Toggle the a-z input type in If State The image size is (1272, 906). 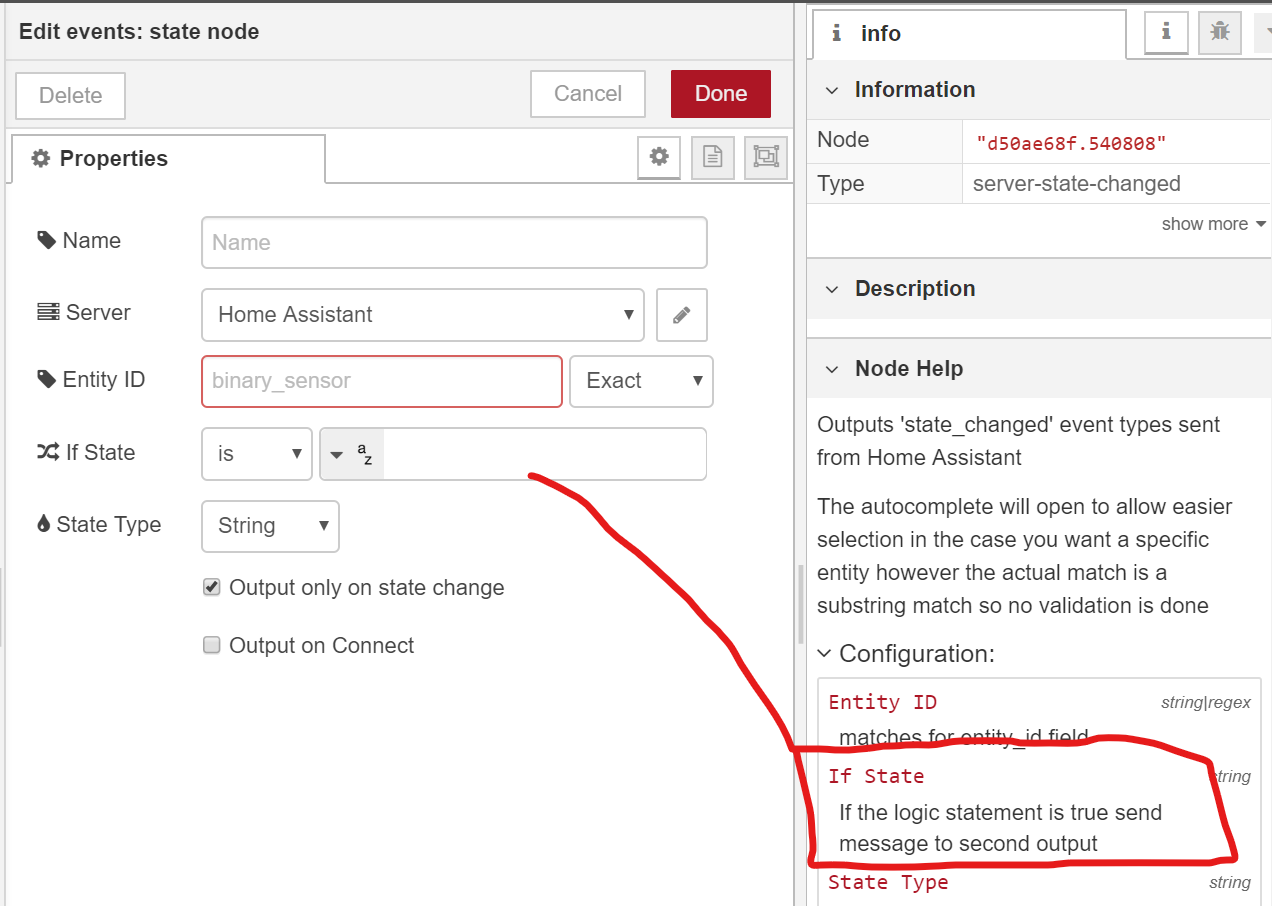click(x=351, y=453)
